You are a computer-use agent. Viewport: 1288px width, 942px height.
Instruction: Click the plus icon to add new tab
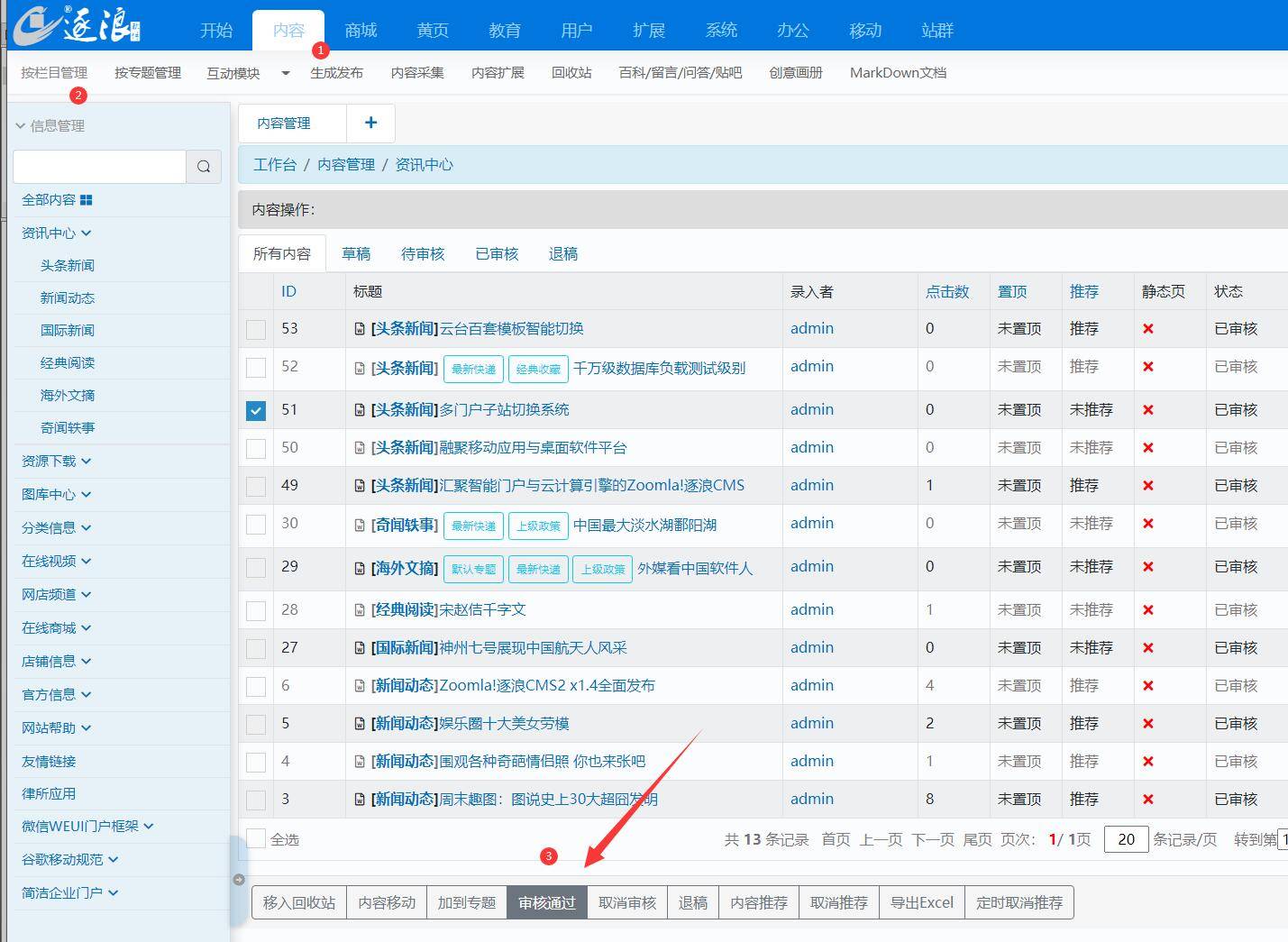click(x=370, y=123)
